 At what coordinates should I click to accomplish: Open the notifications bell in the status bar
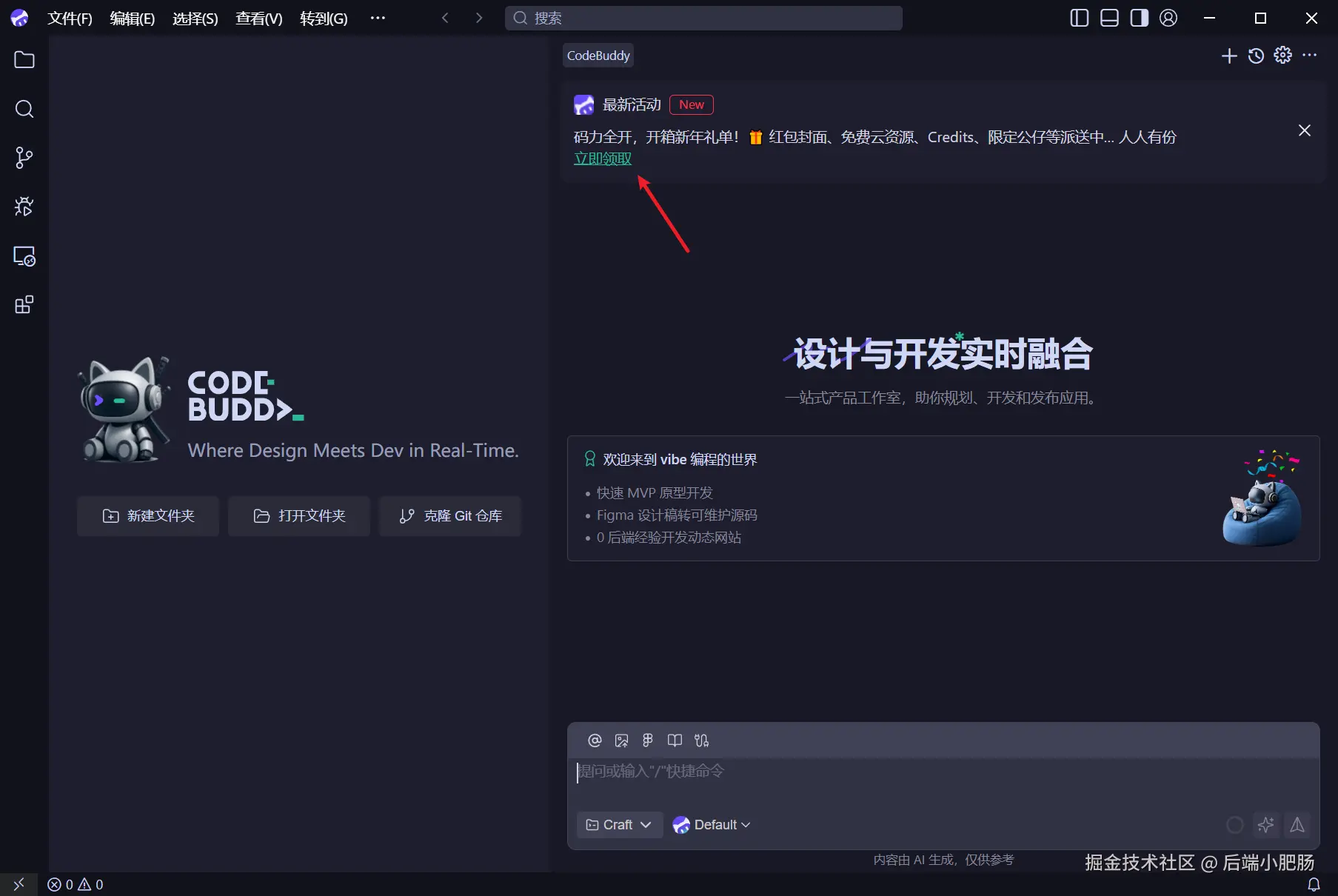1314,884
